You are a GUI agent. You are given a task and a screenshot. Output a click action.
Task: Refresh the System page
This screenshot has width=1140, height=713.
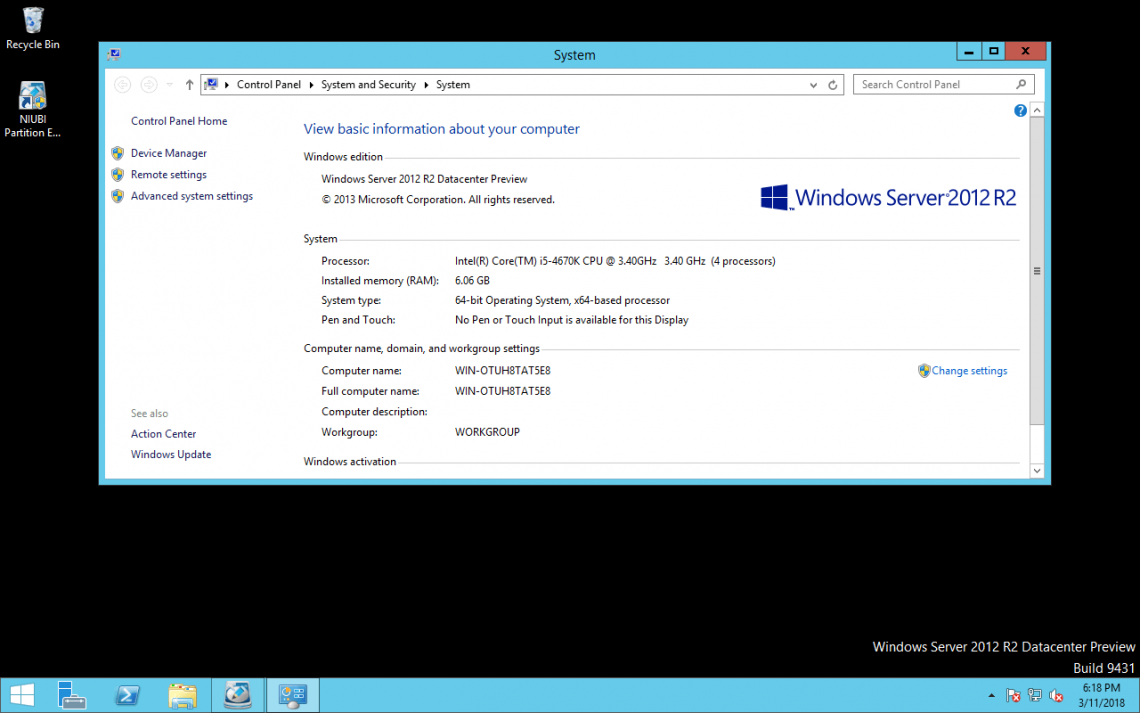coord(832,85)
